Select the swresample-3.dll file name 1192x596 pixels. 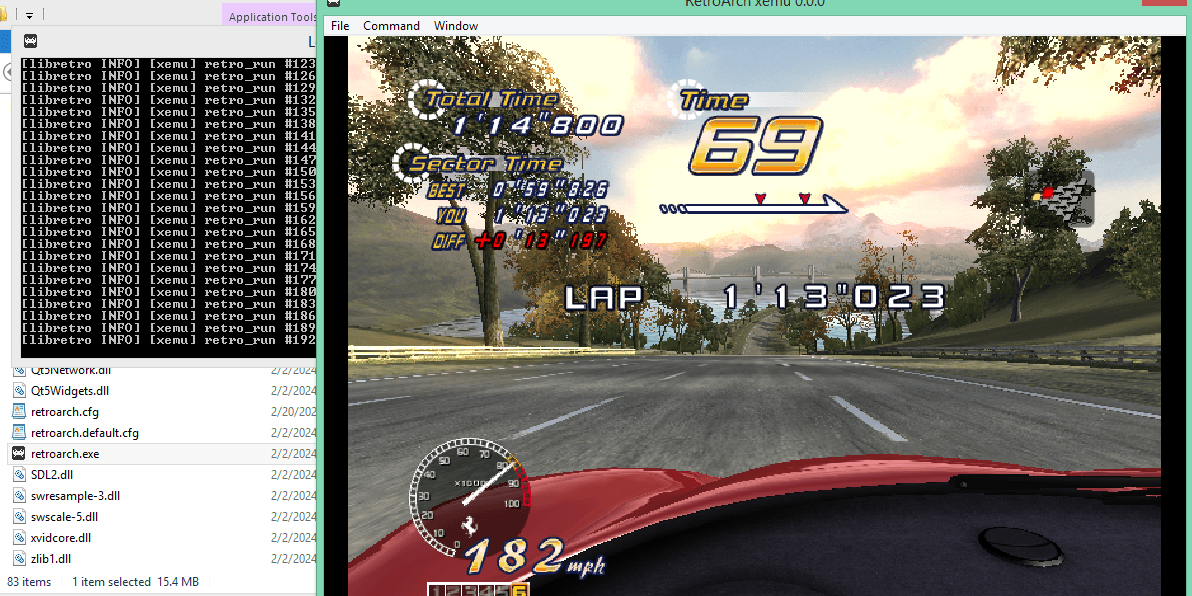point(75,496)
